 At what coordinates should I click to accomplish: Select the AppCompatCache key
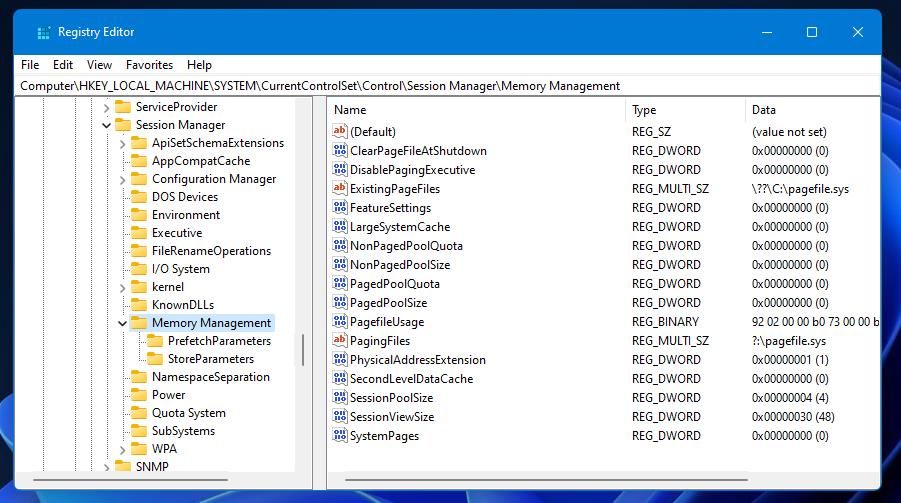click(x=201, y=161)
